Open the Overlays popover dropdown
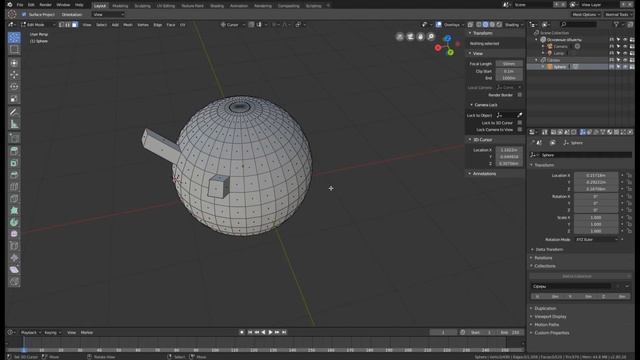 tap(454, 24)
